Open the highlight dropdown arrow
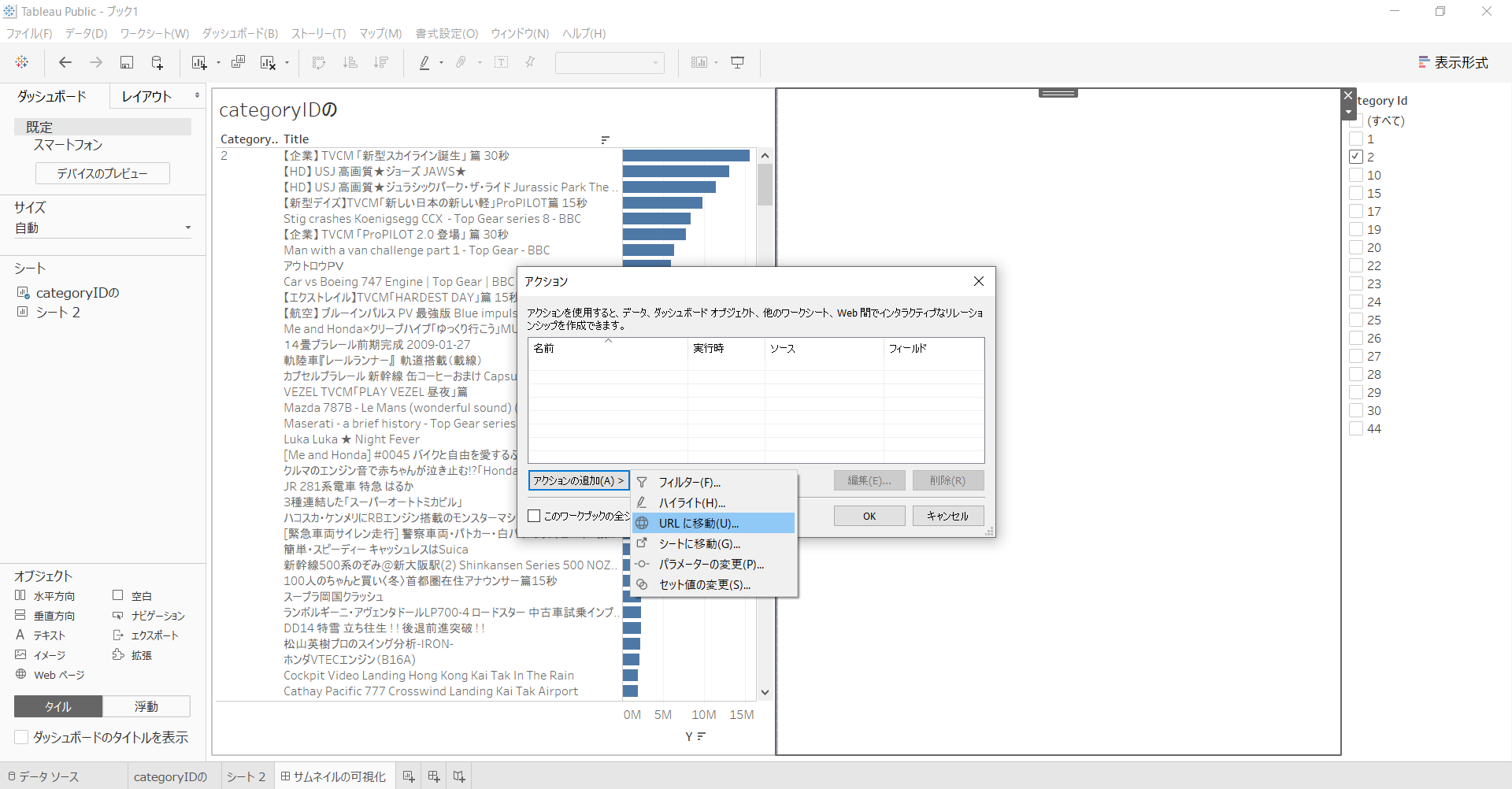1512x789 pixels. (441, 63)
